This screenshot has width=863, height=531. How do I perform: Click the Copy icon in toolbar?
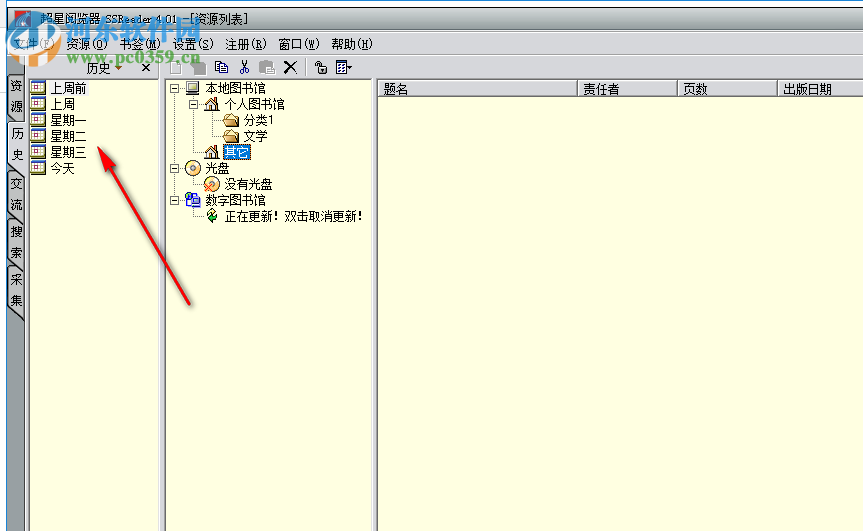coord(221,67)
